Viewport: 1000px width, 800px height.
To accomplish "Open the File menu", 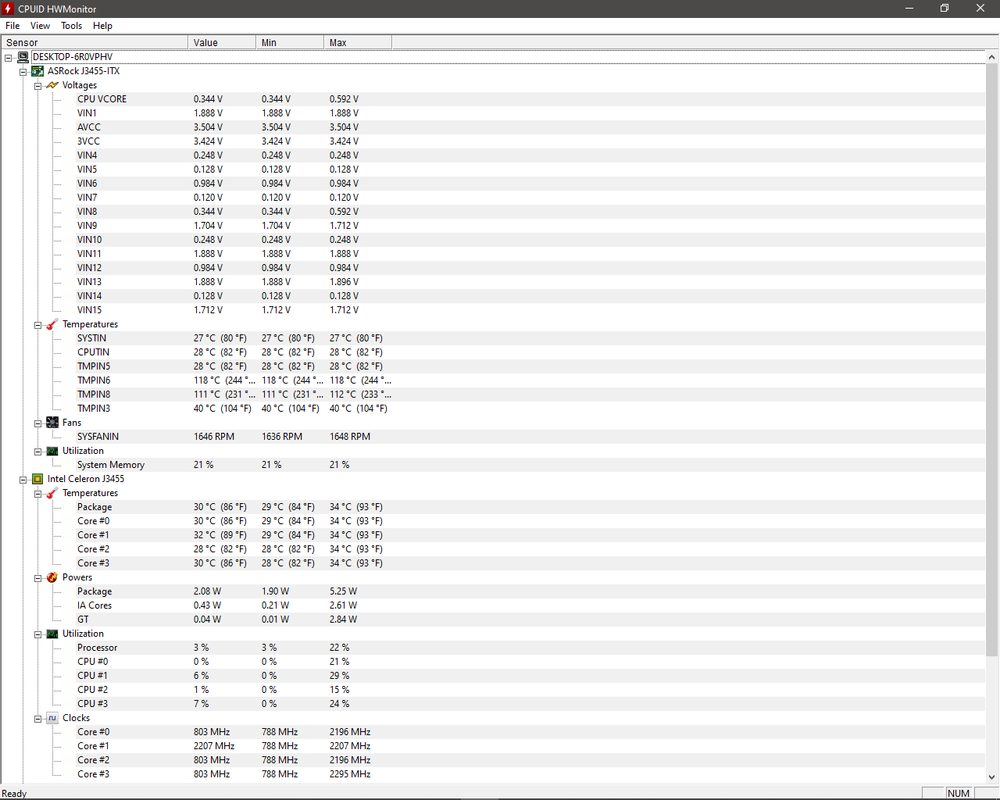I will click(x=13, y=26).
